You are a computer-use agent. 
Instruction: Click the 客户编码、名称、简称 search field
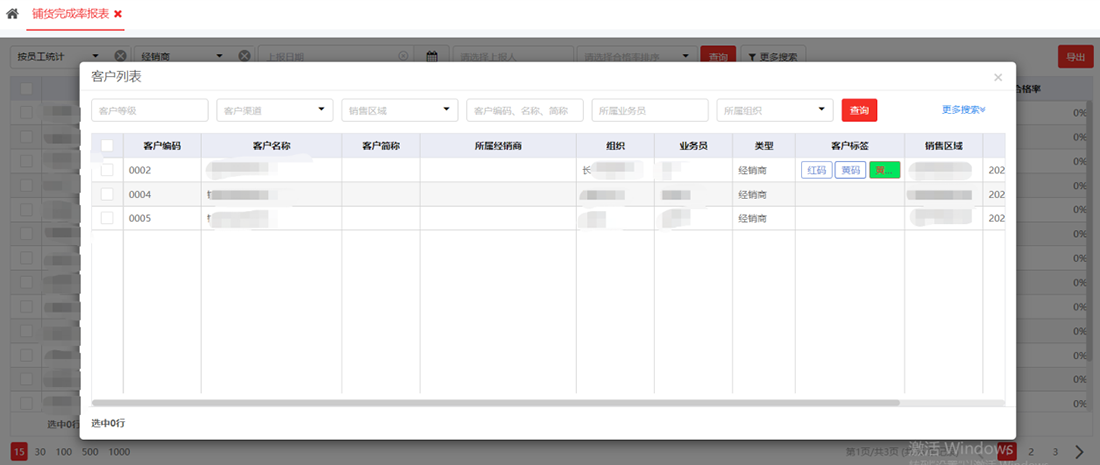click(x=524, y=110)
